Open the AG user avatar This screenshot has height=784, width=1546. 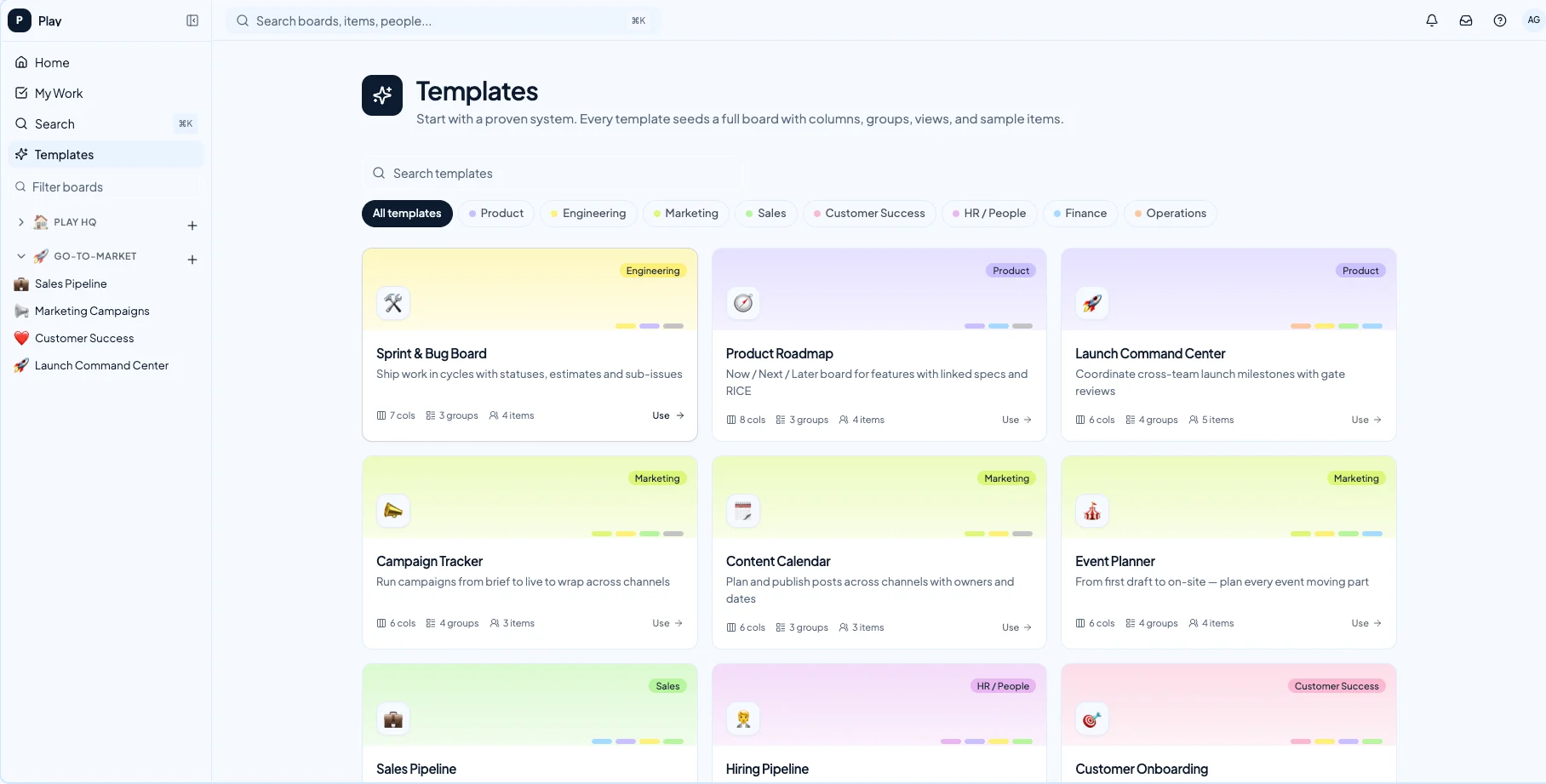1533,20
